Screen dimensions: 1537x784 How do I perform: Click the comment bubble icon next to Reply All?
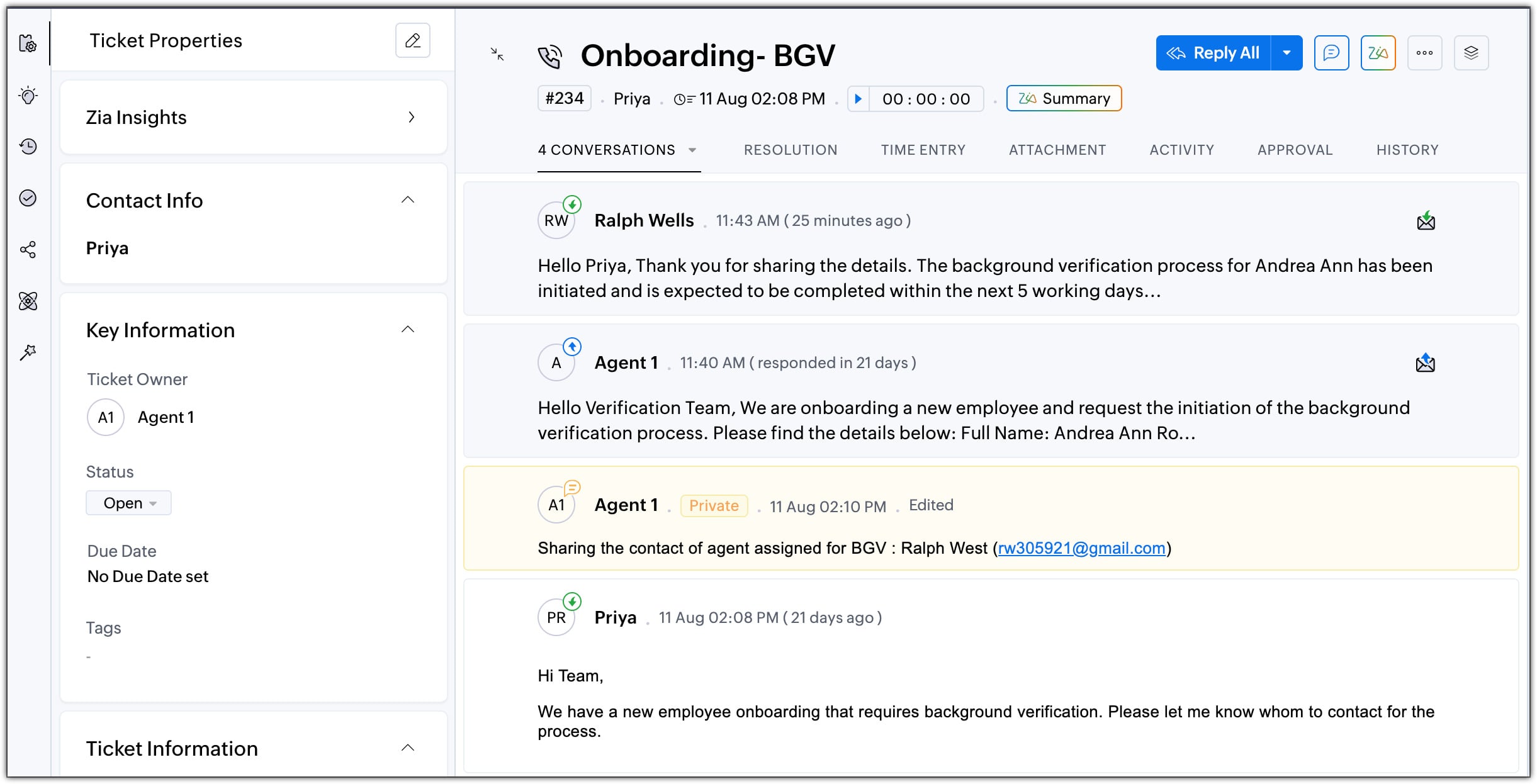click(x=1331, y=53)
